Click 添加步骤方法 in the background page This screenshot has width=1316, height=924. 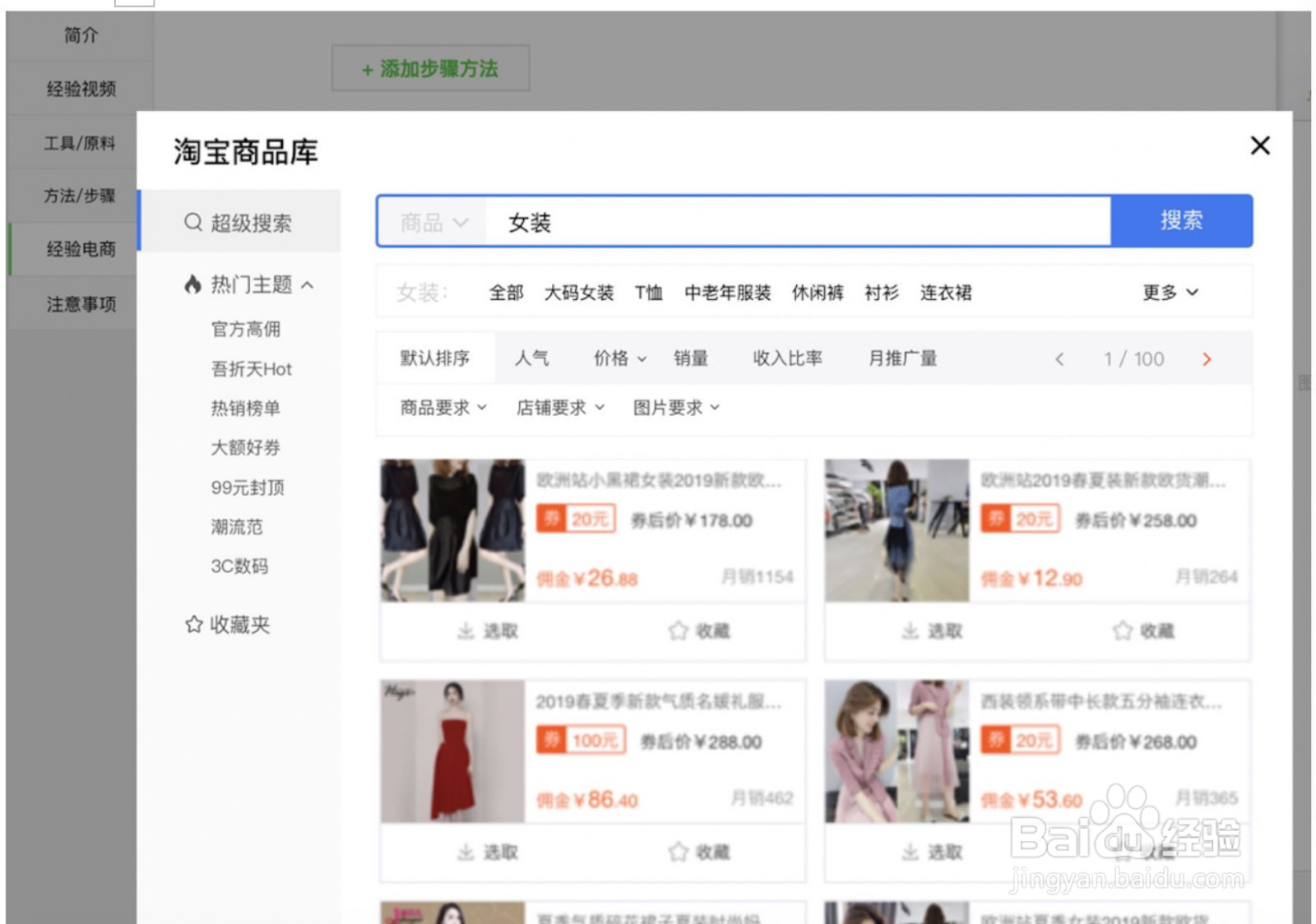tap(430, 69)
